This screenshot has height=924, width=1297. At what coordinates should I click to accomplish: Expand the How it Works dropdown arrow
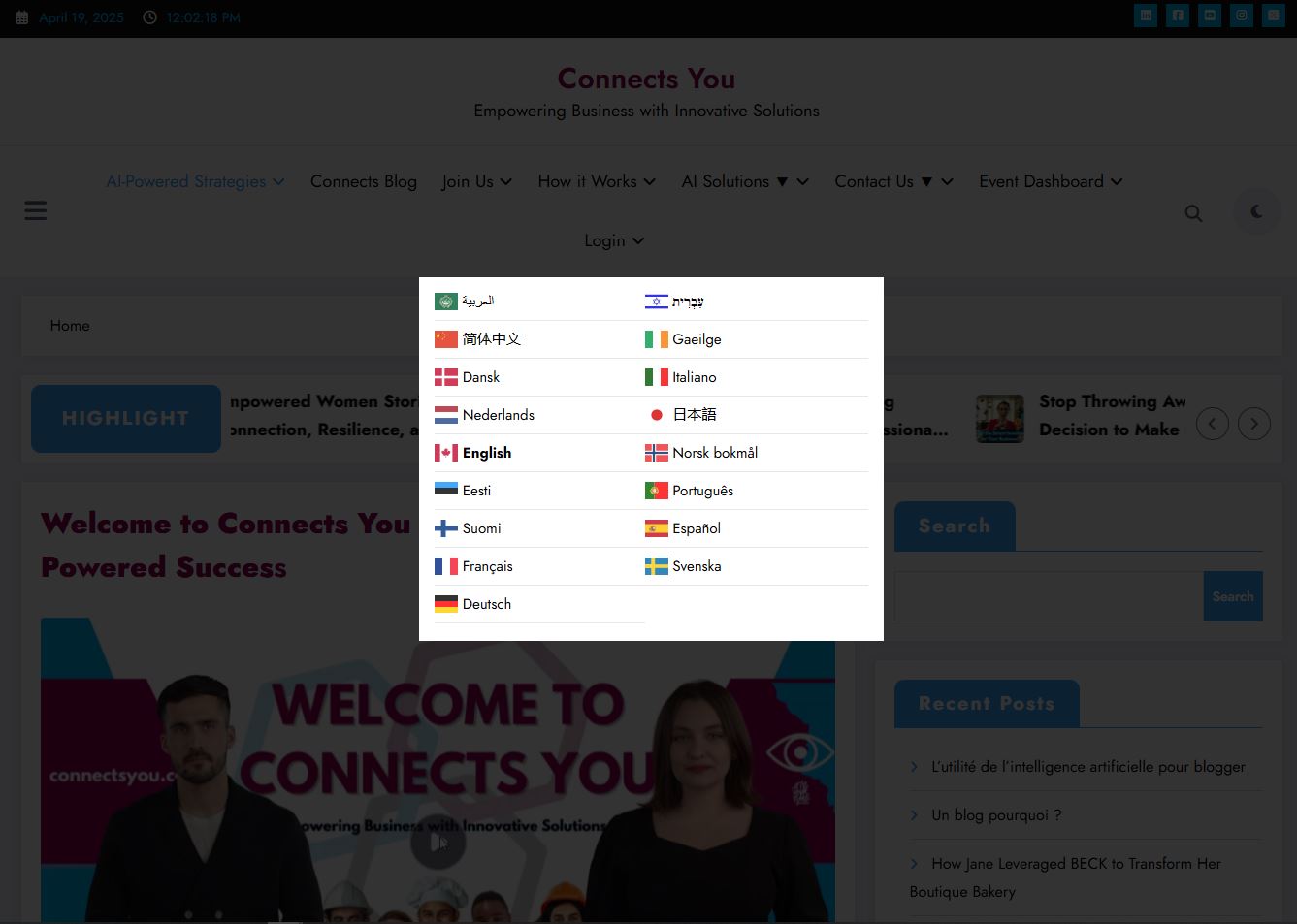[x=650, y=182]
